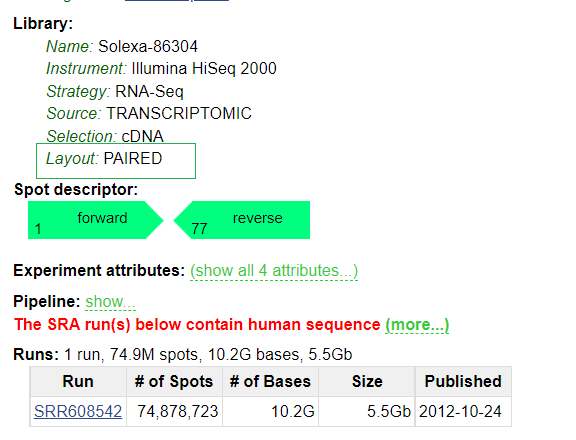Expand the Pipeline show... link
This screenshot has width=576, height=440.
[110, 302]
